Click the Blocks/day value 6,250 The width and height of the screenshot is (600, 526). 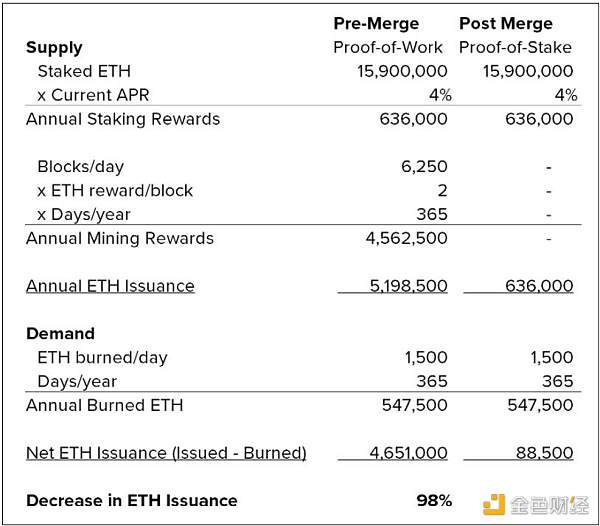coord(424,167)
